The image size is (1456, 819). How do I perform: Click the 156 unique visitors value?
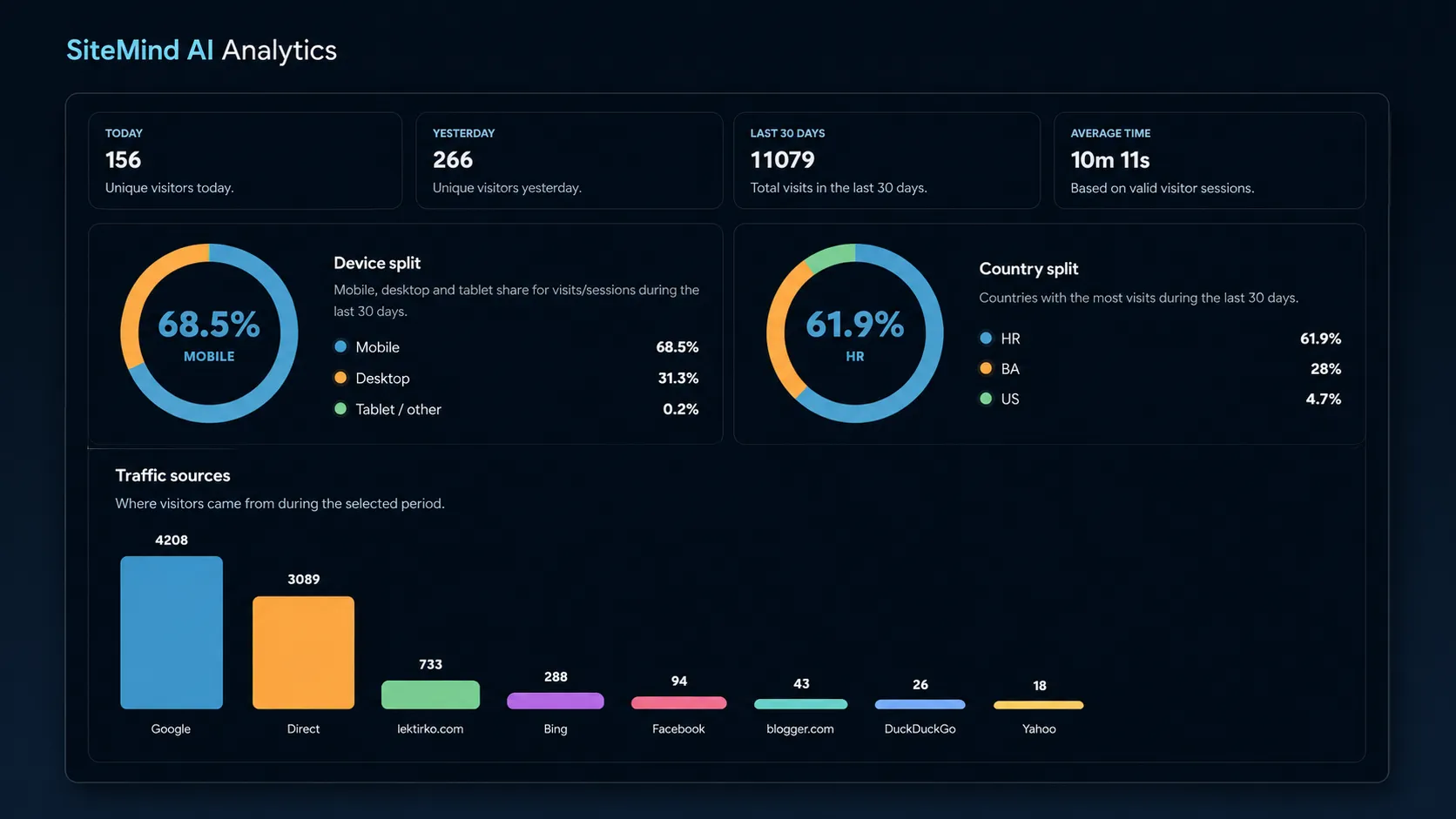click(x=123, y=160)
